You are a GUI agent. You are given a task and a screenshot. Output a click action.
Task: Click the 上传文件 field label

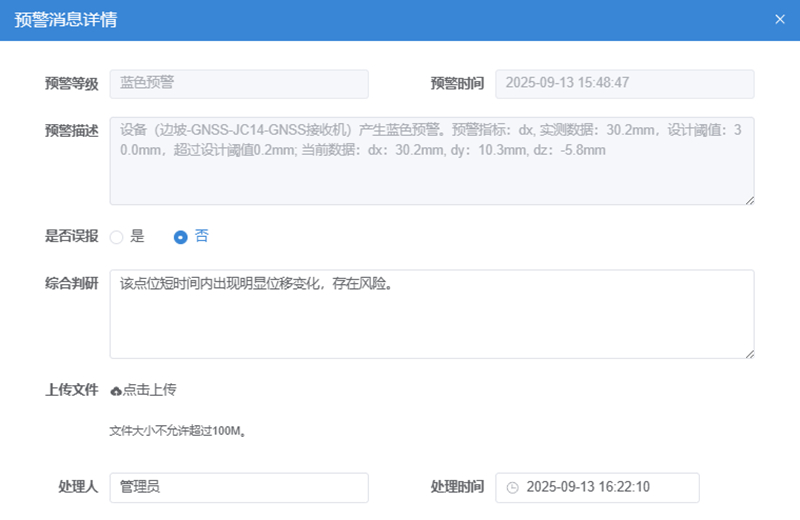click(71, 390)
